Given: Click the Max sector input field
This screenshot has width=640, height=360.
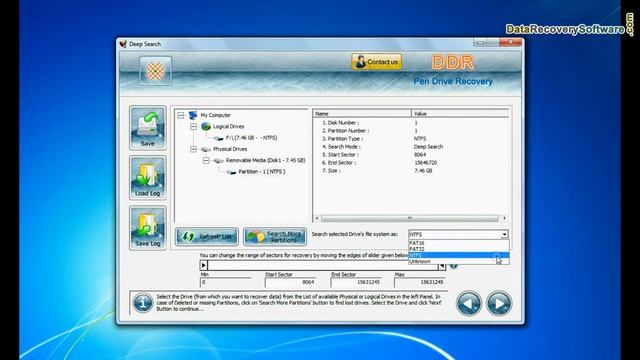Looking at the screenshot, I should (420, 282).
